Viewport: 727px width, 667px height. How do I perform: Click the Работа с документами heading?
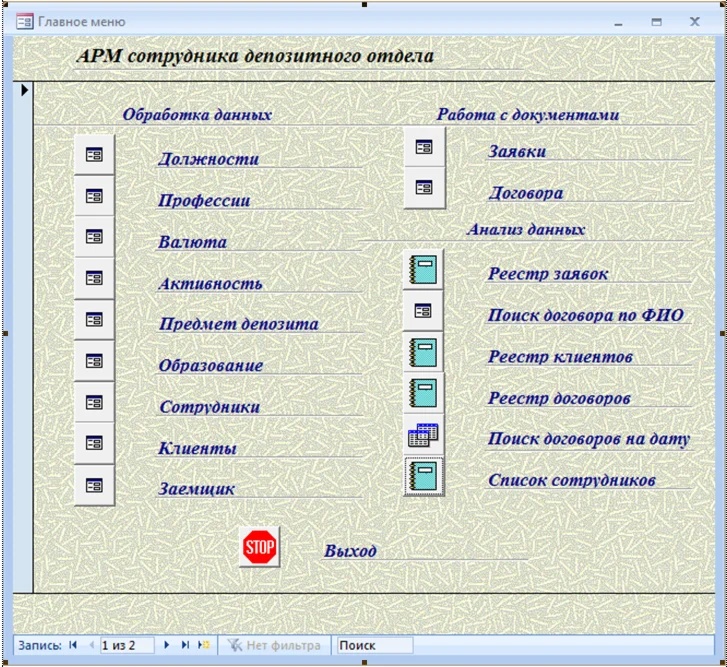(x=528, y=114)
